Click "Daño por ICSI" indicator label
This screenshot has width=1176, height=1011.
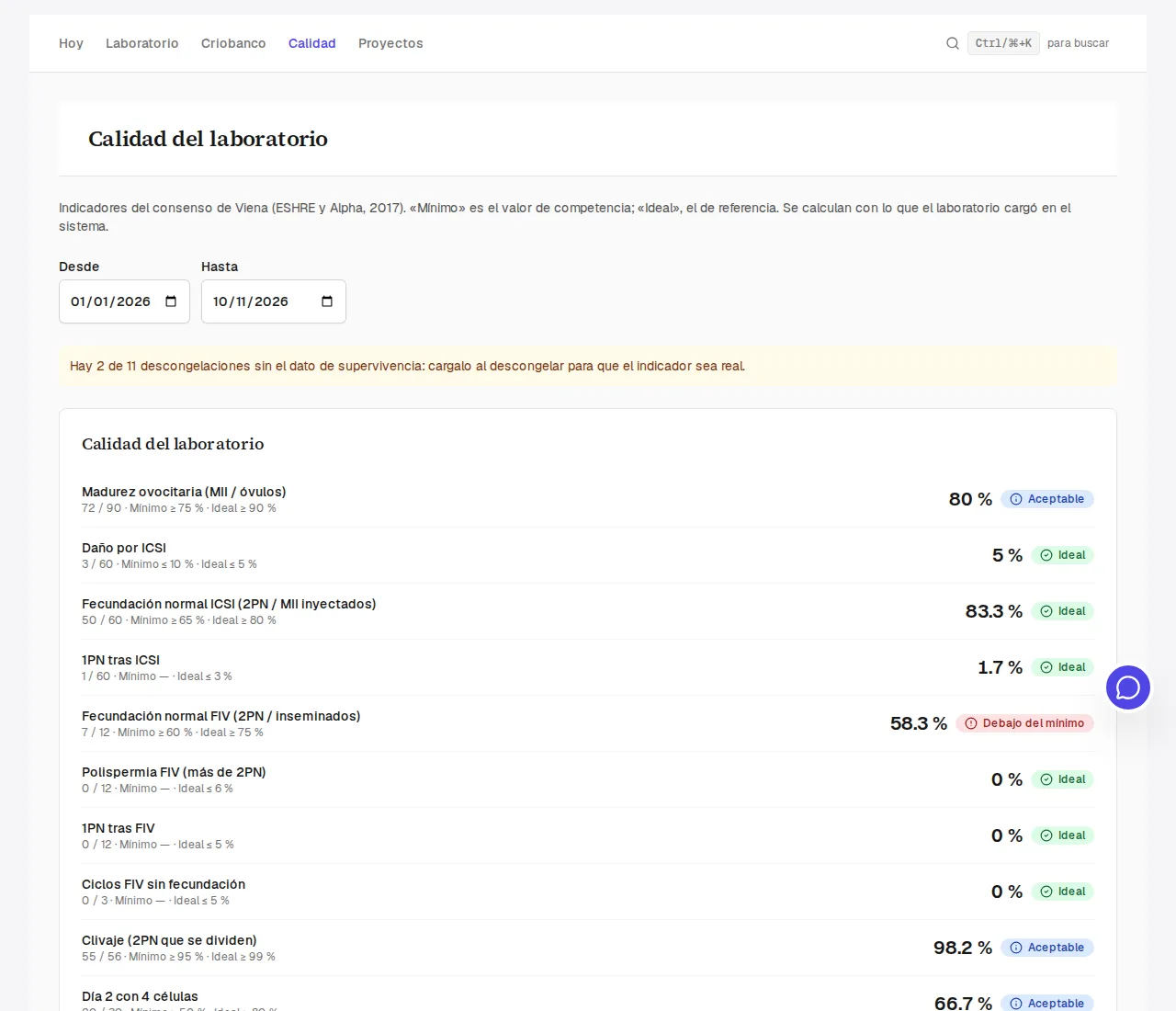click(124, 548)
